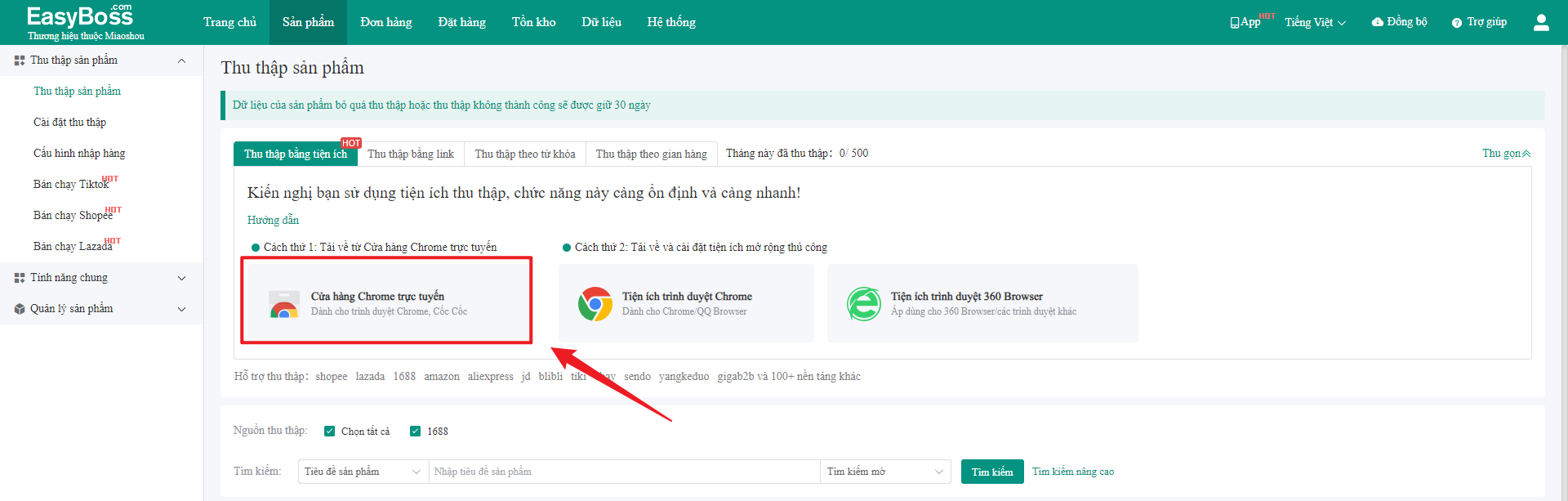Open Cài đặt thu thập in sidebar
Viewport: 1568px width, 501px height.
pyautogui.click(x=69, y=123)
